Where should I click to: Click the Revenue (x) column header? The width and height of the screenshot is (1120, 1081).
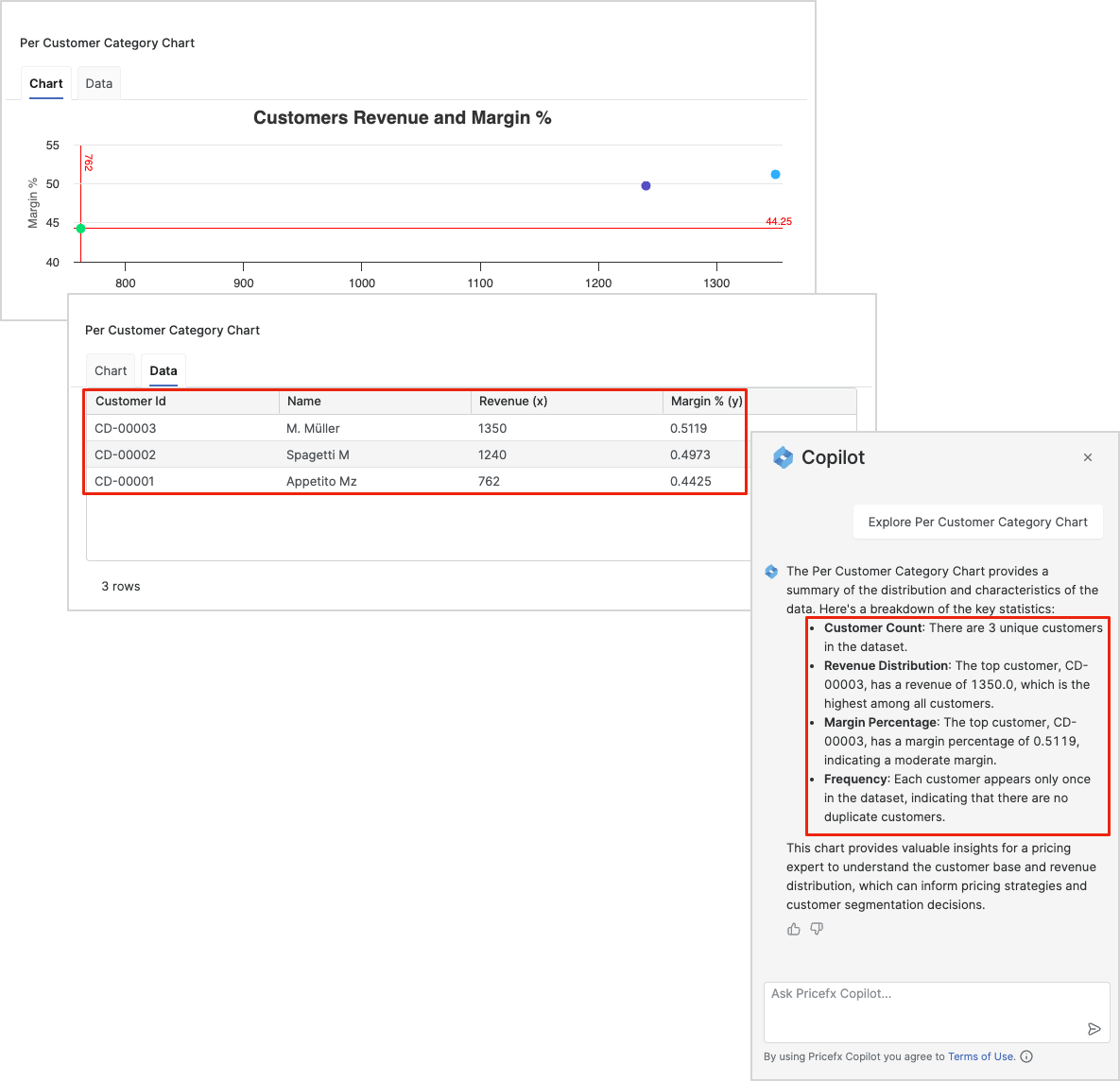click(513, 402)
